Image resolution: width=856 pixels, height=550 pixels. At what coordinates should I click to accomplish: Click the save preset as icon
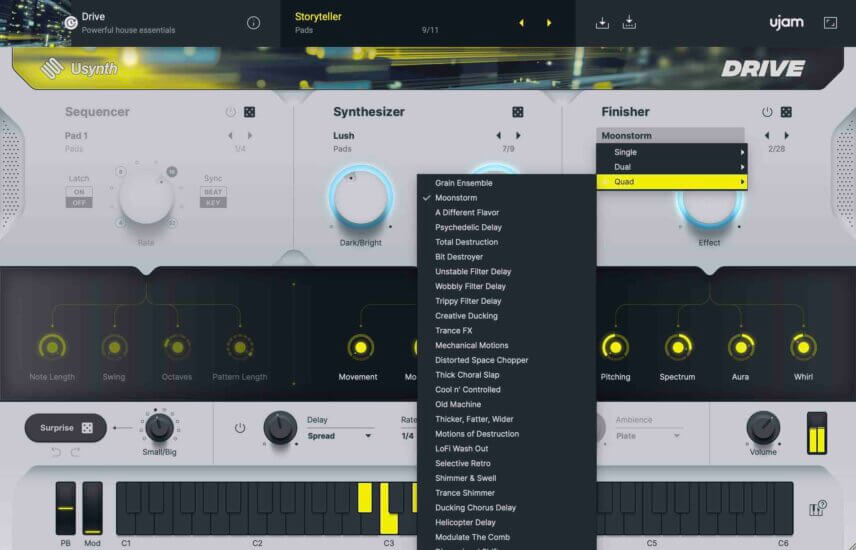pos(629,23)
